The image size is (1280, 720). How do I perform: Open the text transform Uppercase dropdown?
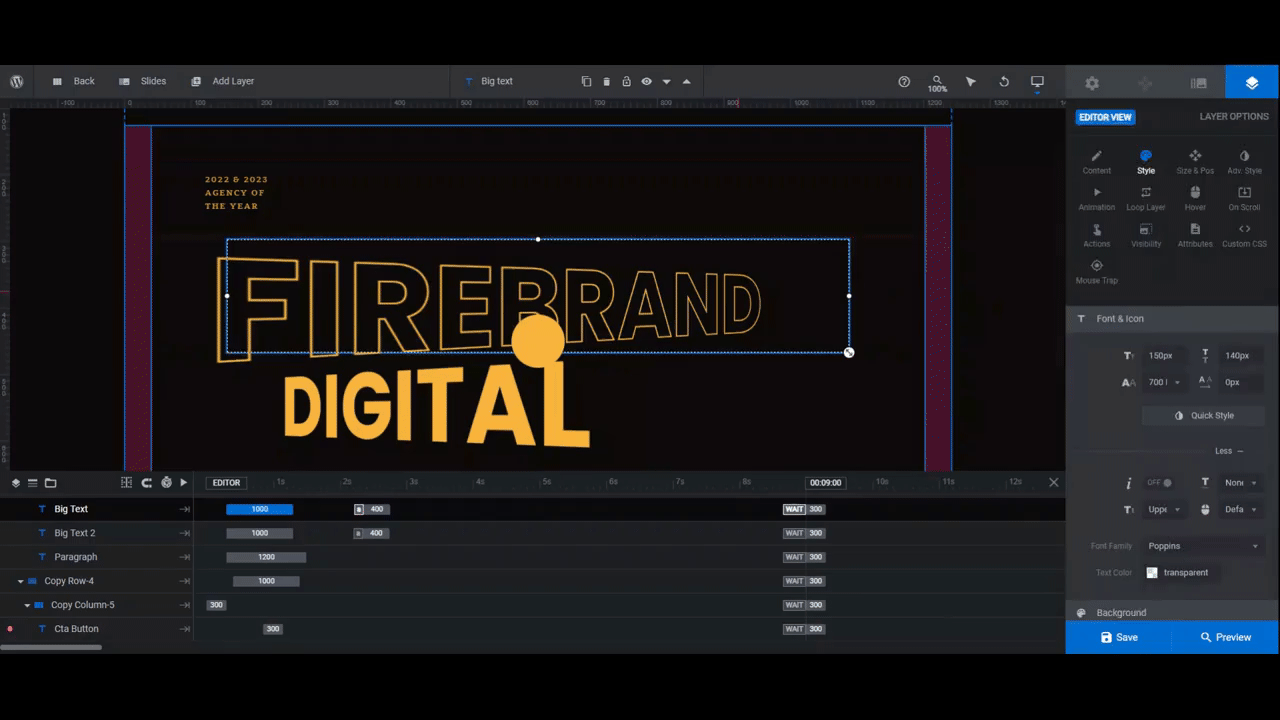coord(1165,509)
